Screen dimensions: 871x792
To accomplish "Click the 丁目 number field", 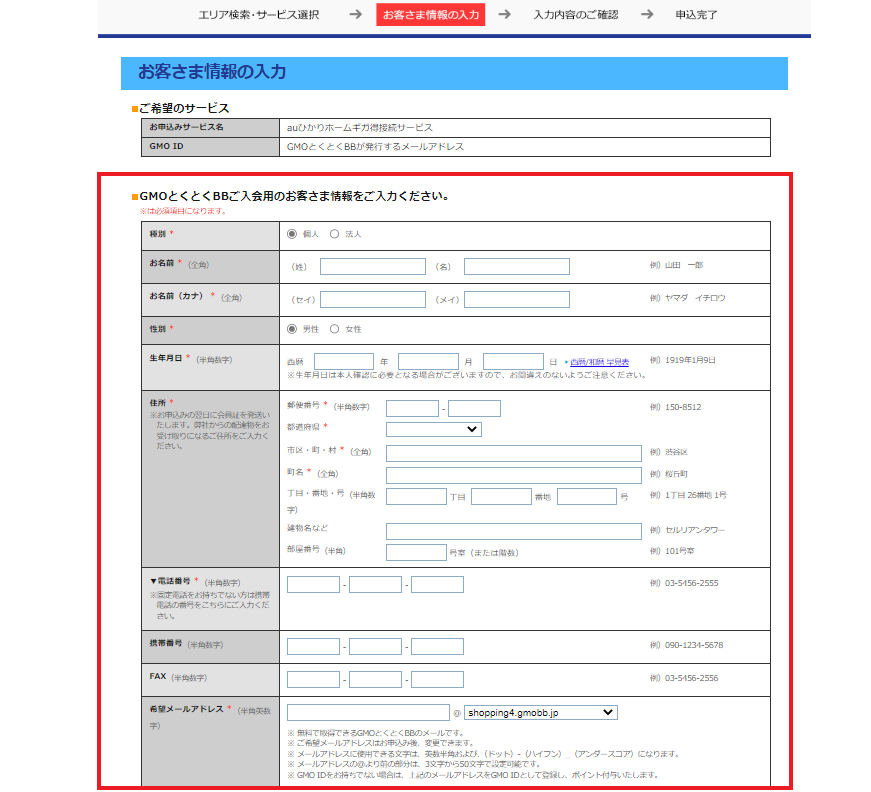I will coord(416,497).
